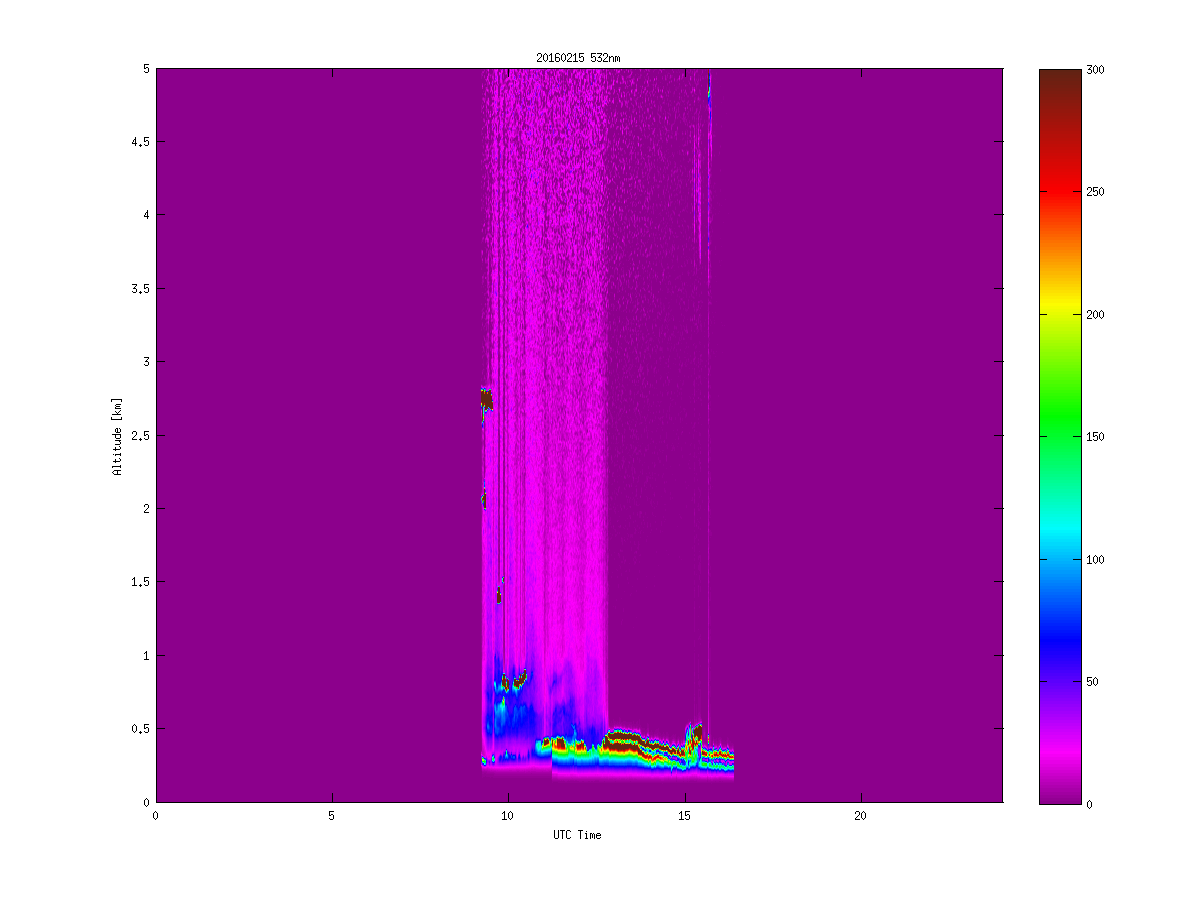1200x901 pixels.
Task: Click the 0.5 altitude tick label
Action: 141,729
